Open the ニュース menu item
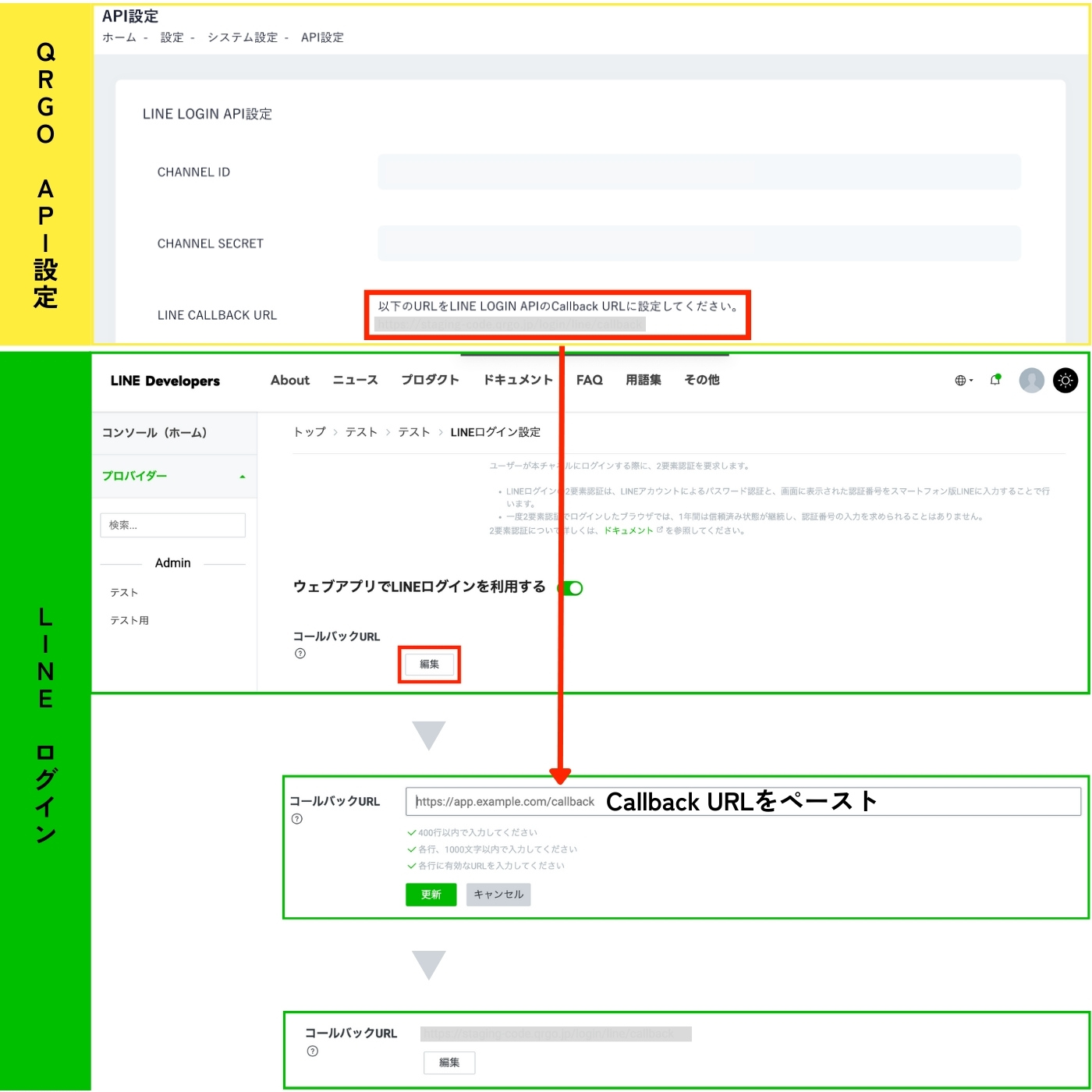The width and height of the screenshot is (1092, 1092). pos(355,380)
